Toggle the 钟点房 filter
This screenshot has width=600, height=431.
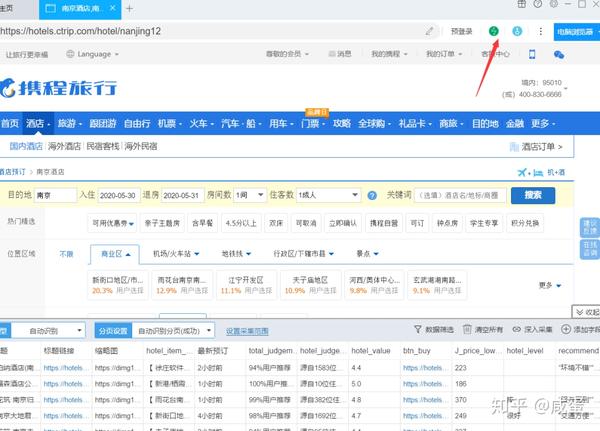click(447, 223)
